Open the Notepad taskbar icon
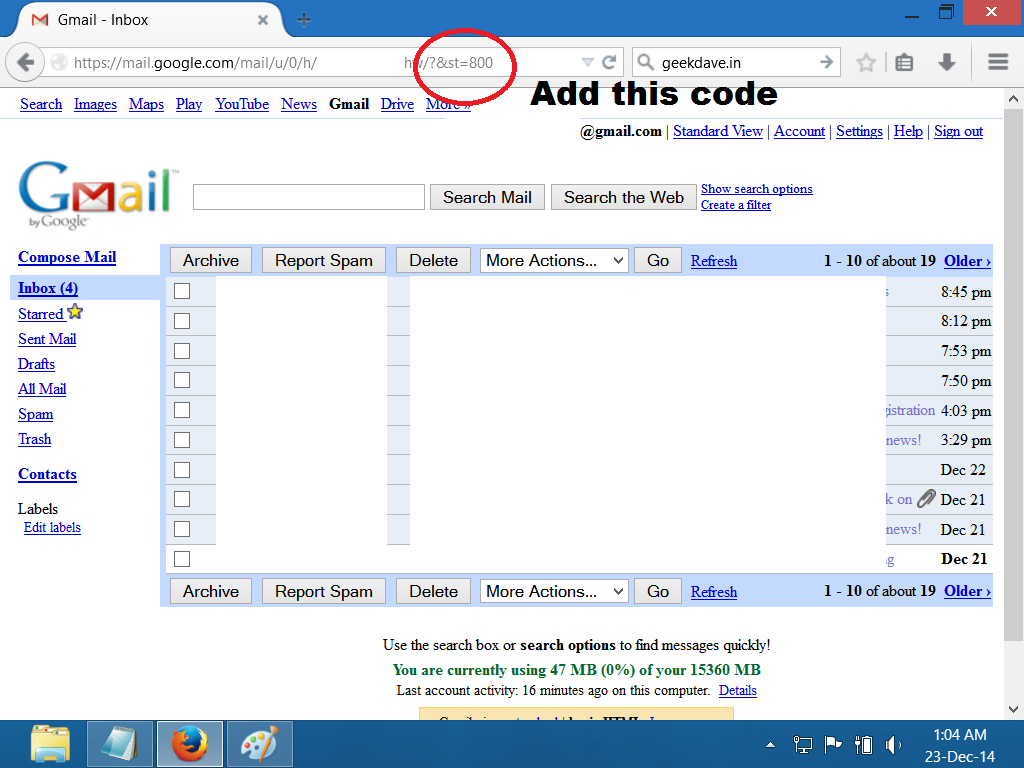Image resolution: width=1024 pixels, height=768 pixels. point(120,744)
